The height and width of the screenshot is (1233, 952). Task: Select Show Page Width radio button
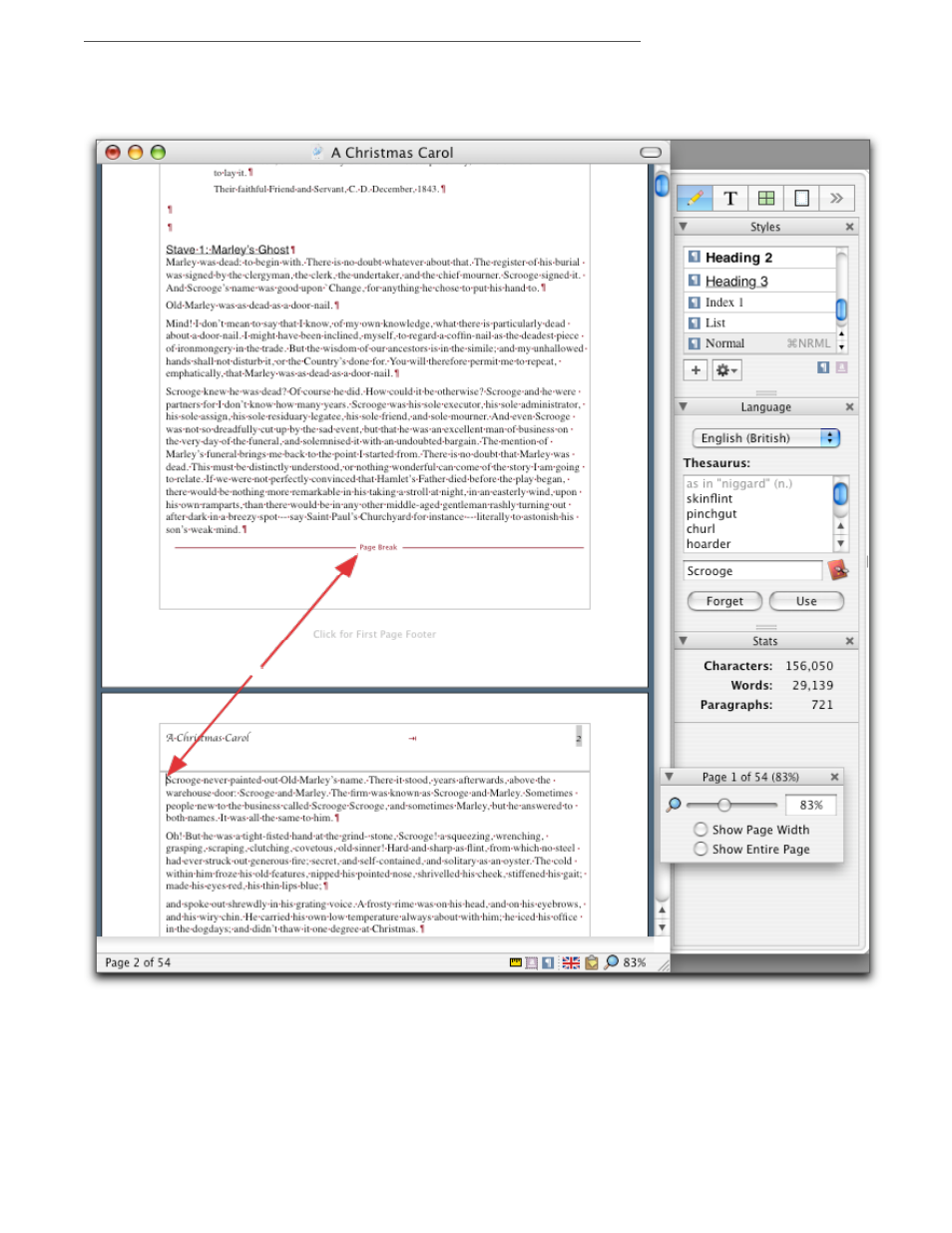pos(701,830)
